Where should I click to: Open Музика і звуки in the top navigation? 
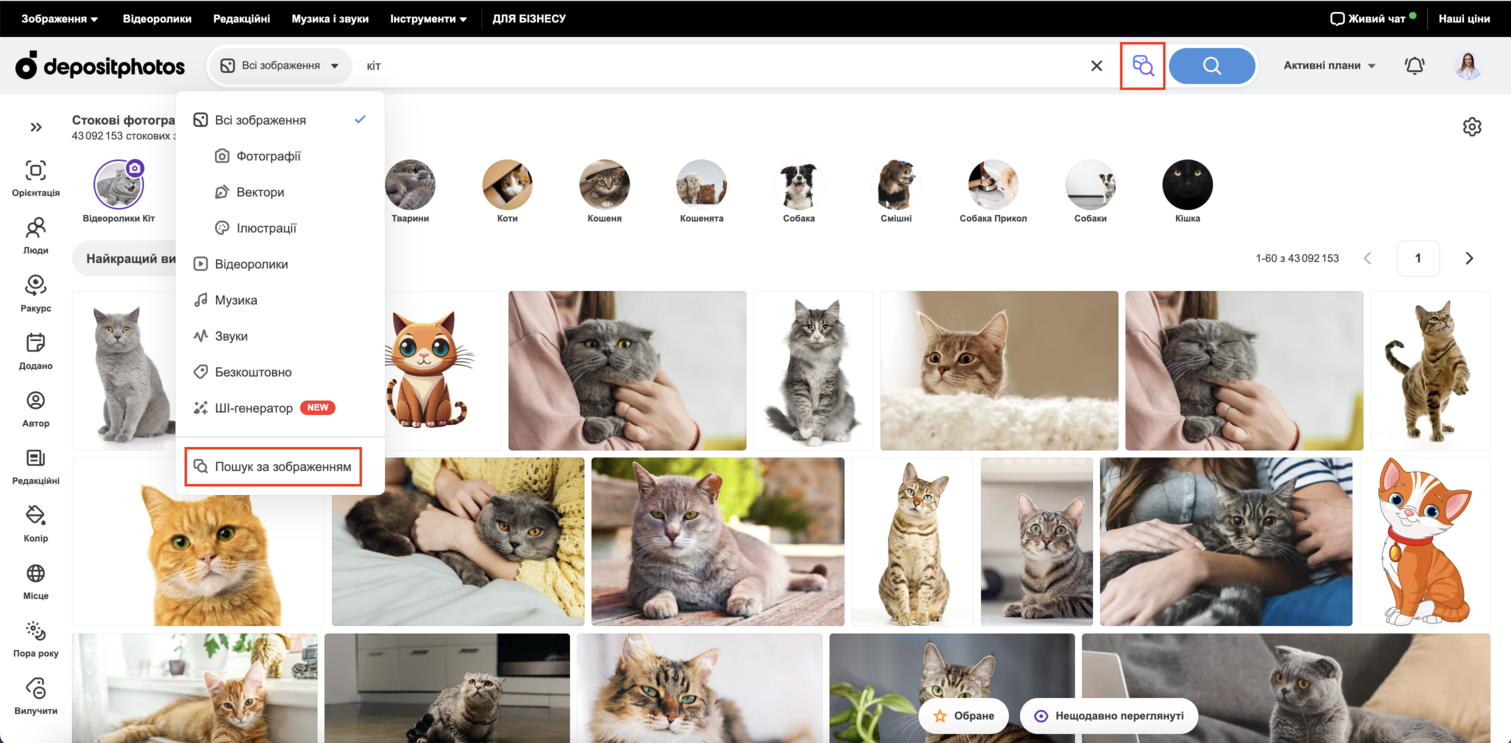coord(330,19)
